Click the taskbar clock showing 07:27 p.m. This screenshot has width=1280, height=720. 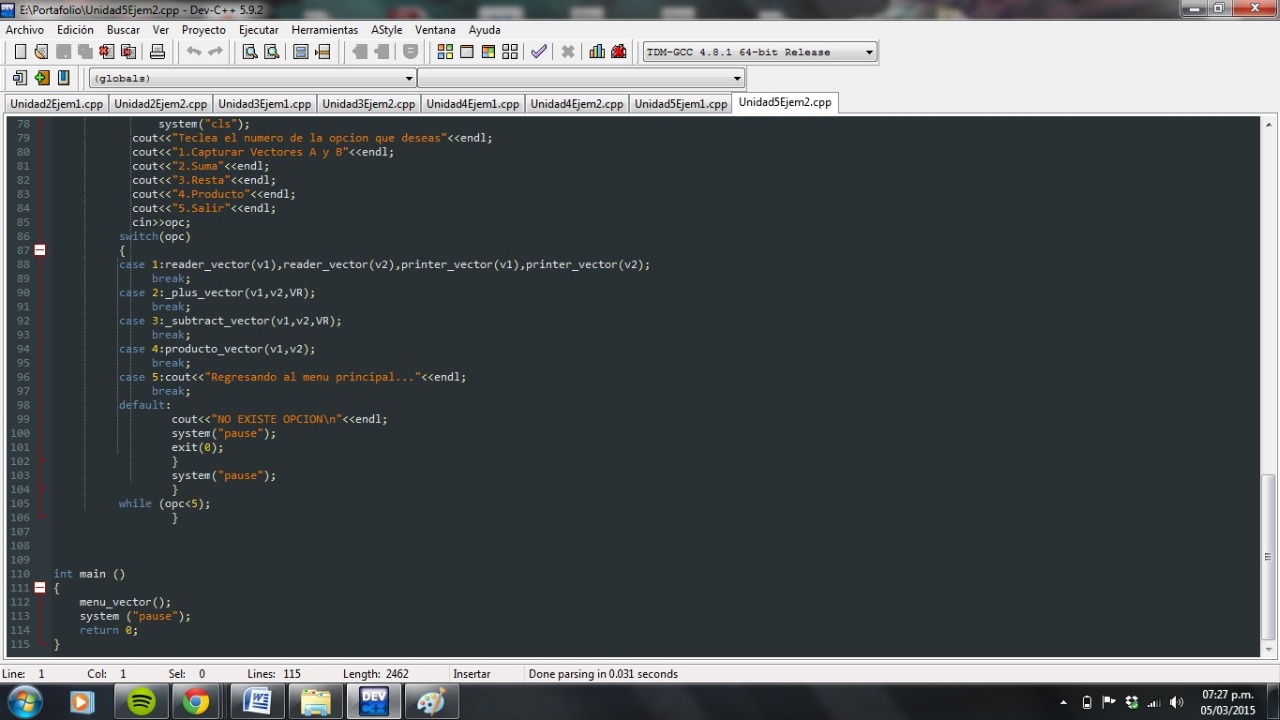coord(1227,702)
